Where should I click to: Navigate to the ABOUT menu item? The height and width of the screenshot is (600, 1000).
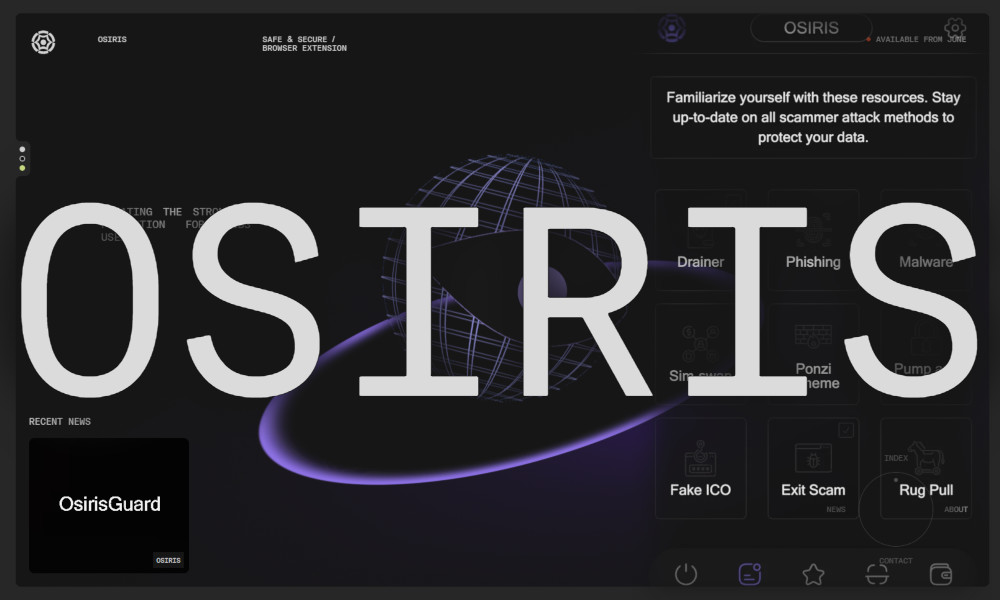click(x=956, y=509)
